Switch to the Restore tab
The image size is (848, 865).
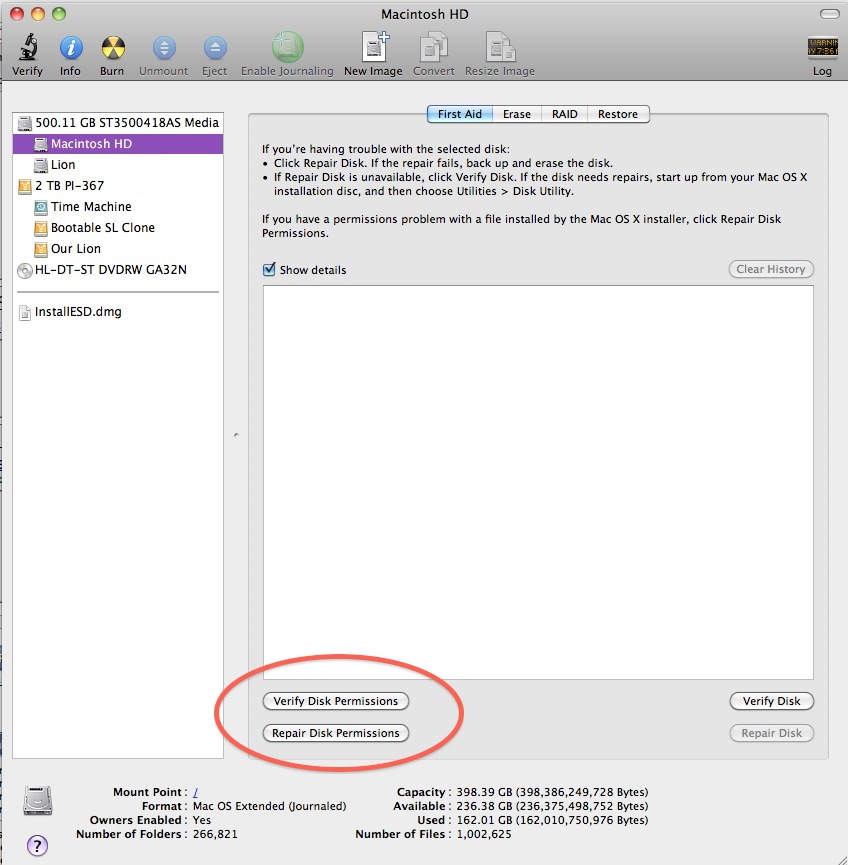[x=618, y=114]
